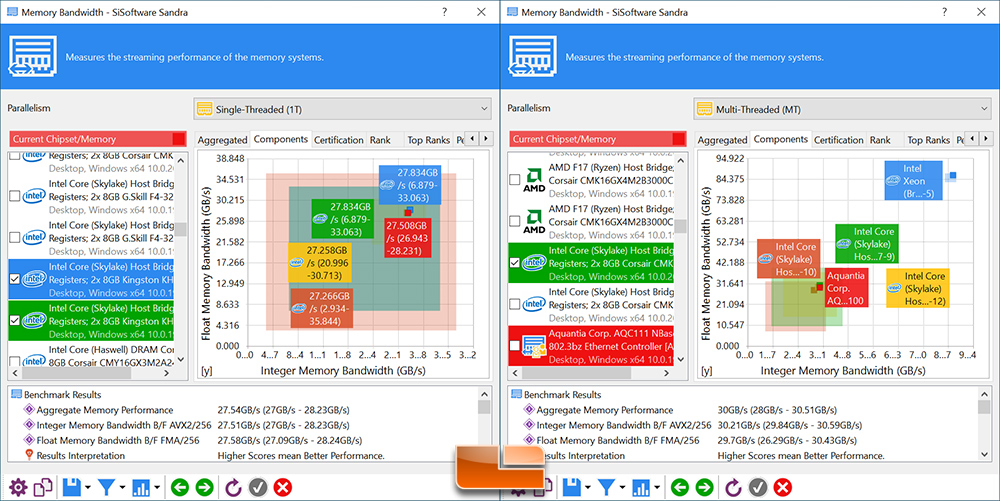The width and height of the screenshot is (1000, 501).
Task: Open the Single-Threaded (1T) parallelism dropdown
Action: 342,109
